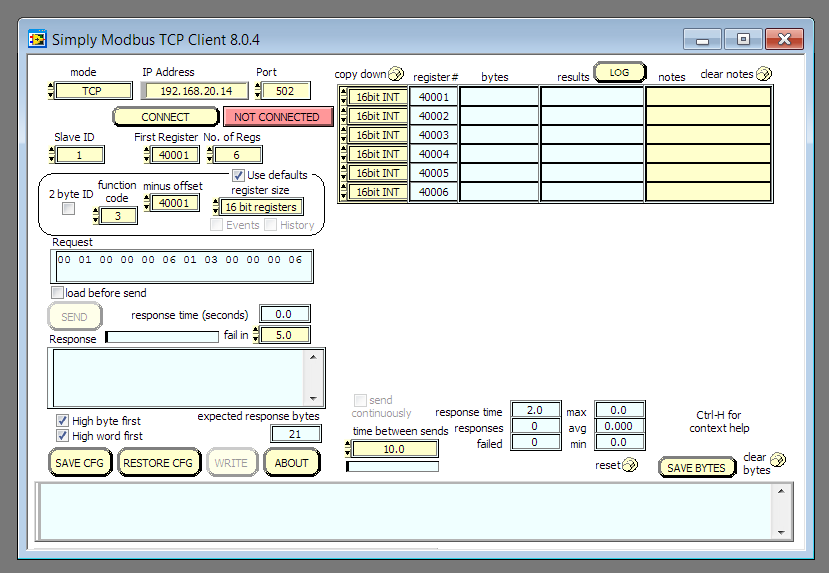The height and width of the screenshot is (573, 829).
Task: Click the max 0.0 value
Action: point(619,410)
